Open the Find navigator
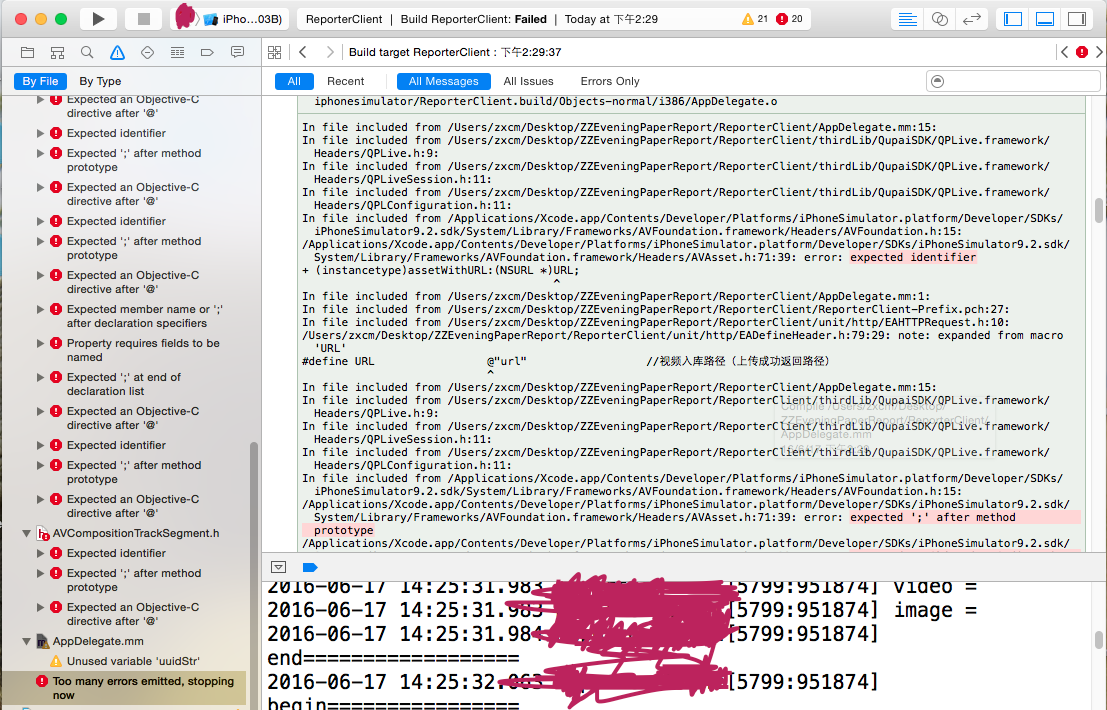 click(x=87, y=52)
